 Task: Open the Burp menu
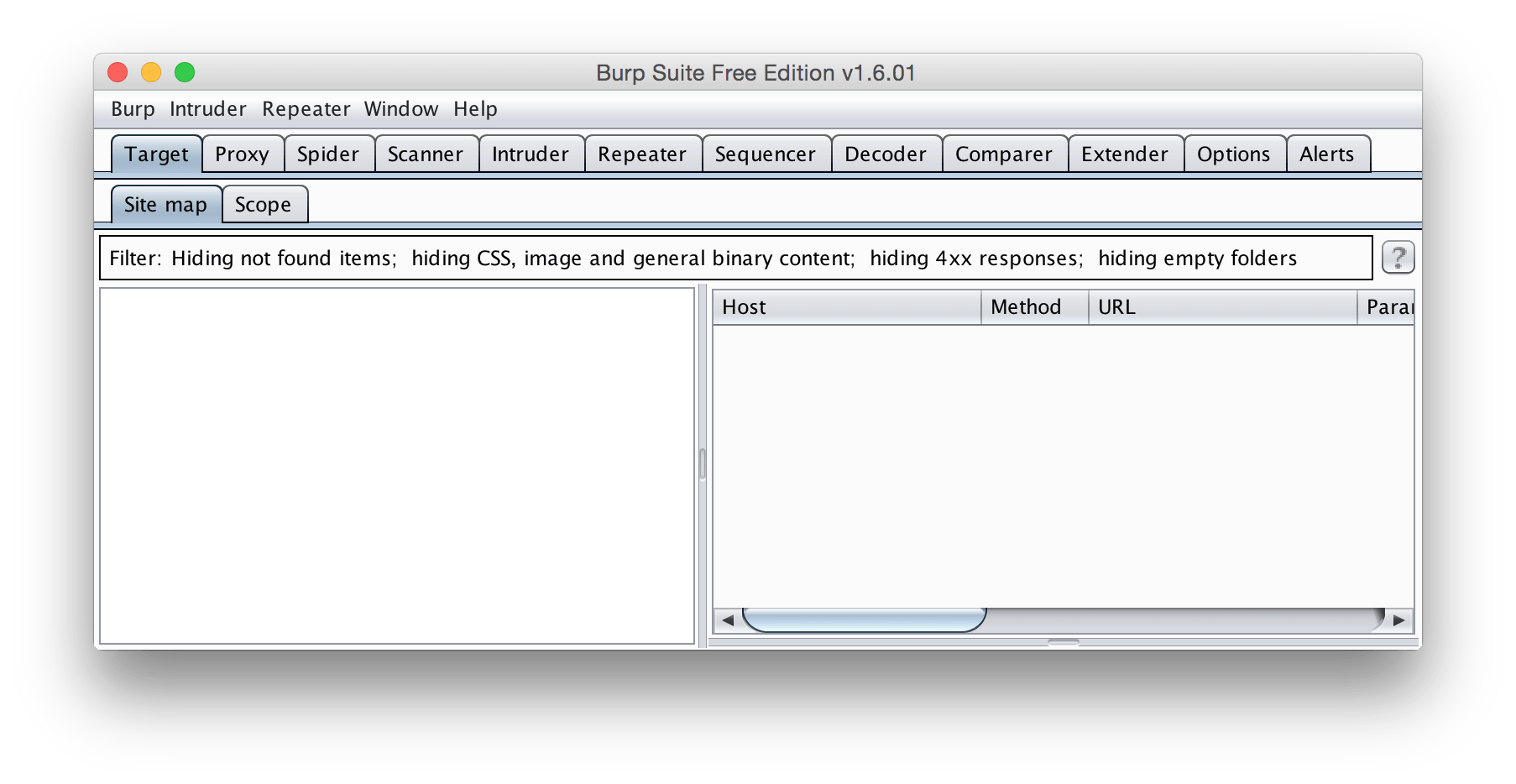(133, 109)
